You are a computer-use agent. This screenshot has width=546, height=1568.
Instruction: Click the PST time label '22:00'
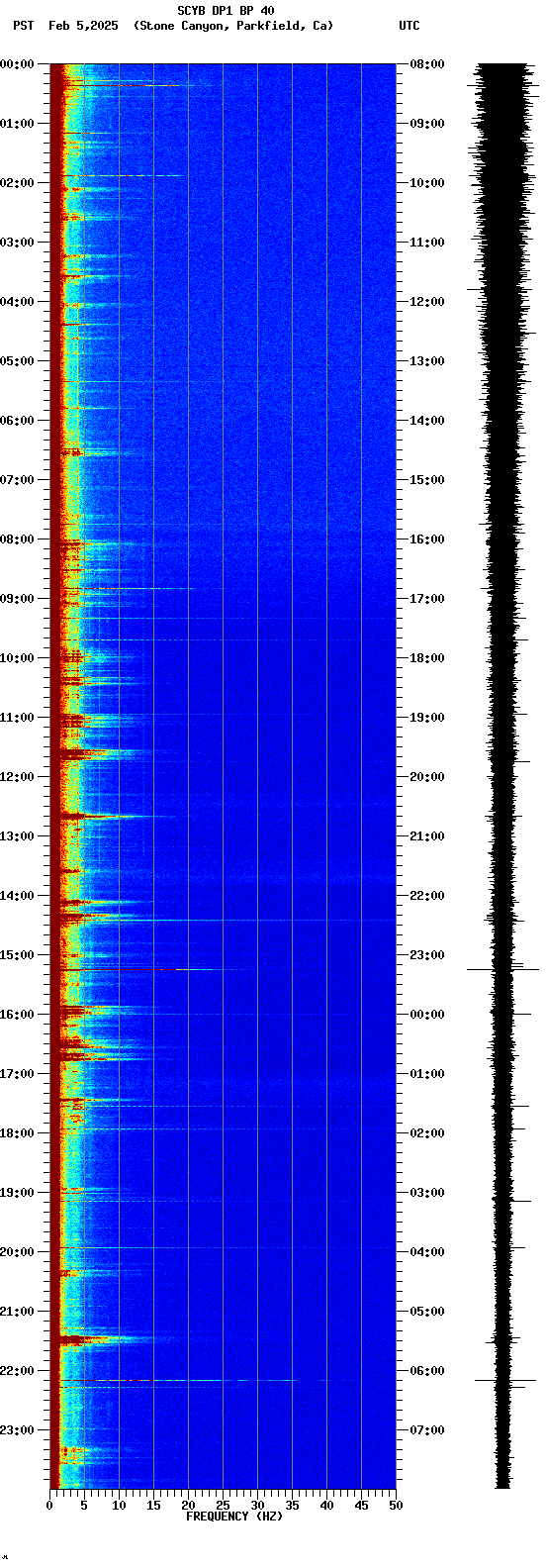(17, 1371)
